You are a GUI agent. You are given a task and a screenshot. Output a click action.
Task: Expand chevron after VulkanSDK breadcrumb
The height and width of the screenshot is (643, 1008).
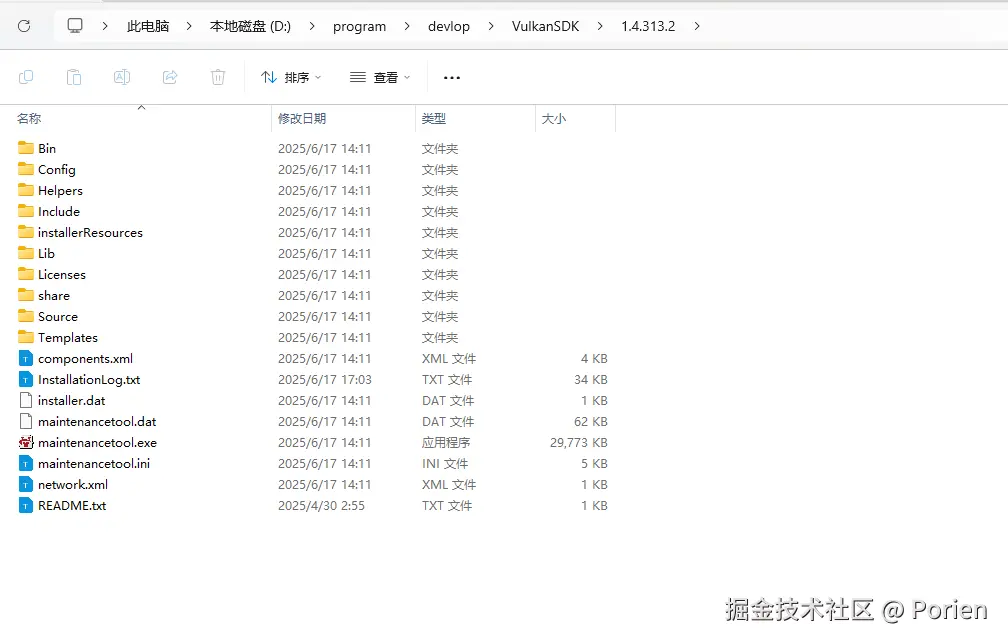pyautogui.click(x=600, y=26)
